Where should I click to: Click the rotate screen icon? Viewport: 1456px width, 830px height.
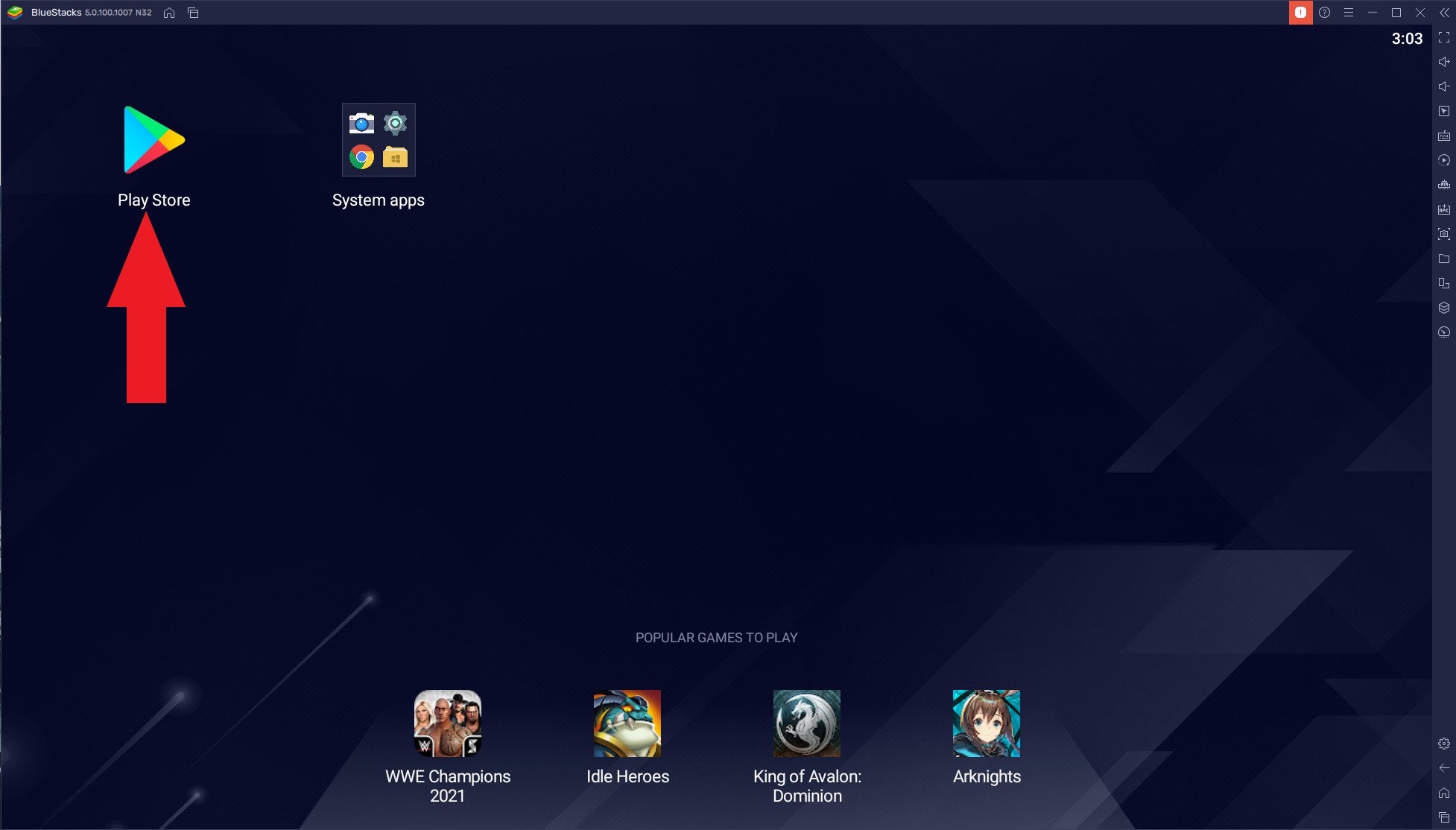click(x=1443, y=284)
